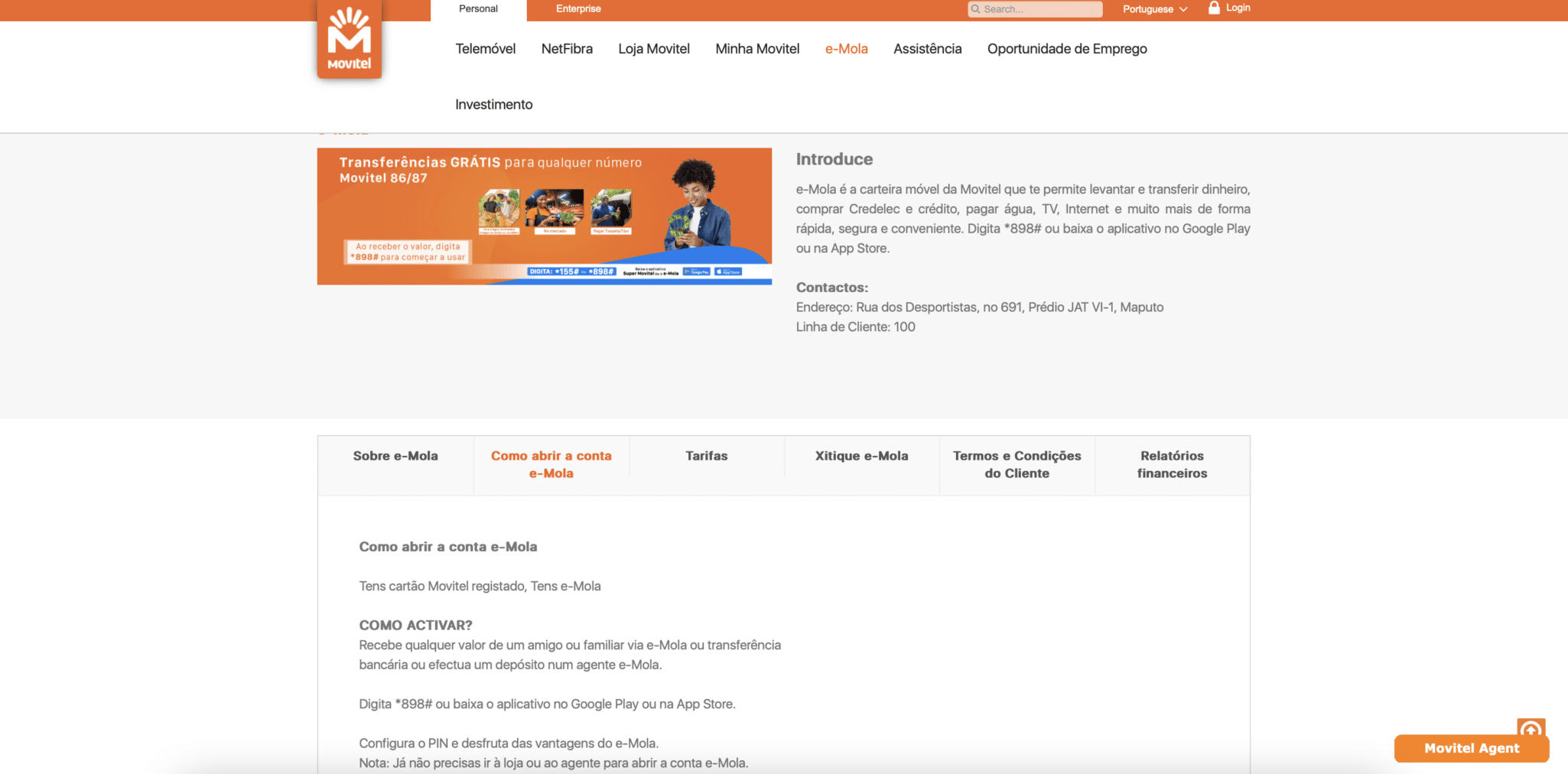Viewport: 1568px width, 774px height.
Task: Select the Personal tab
Action: pos(478,9)
